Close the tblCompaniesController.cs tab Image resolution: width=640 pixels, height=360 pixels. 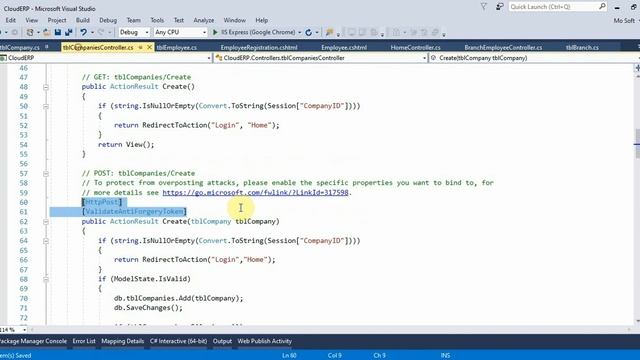(x=149, y=47)
